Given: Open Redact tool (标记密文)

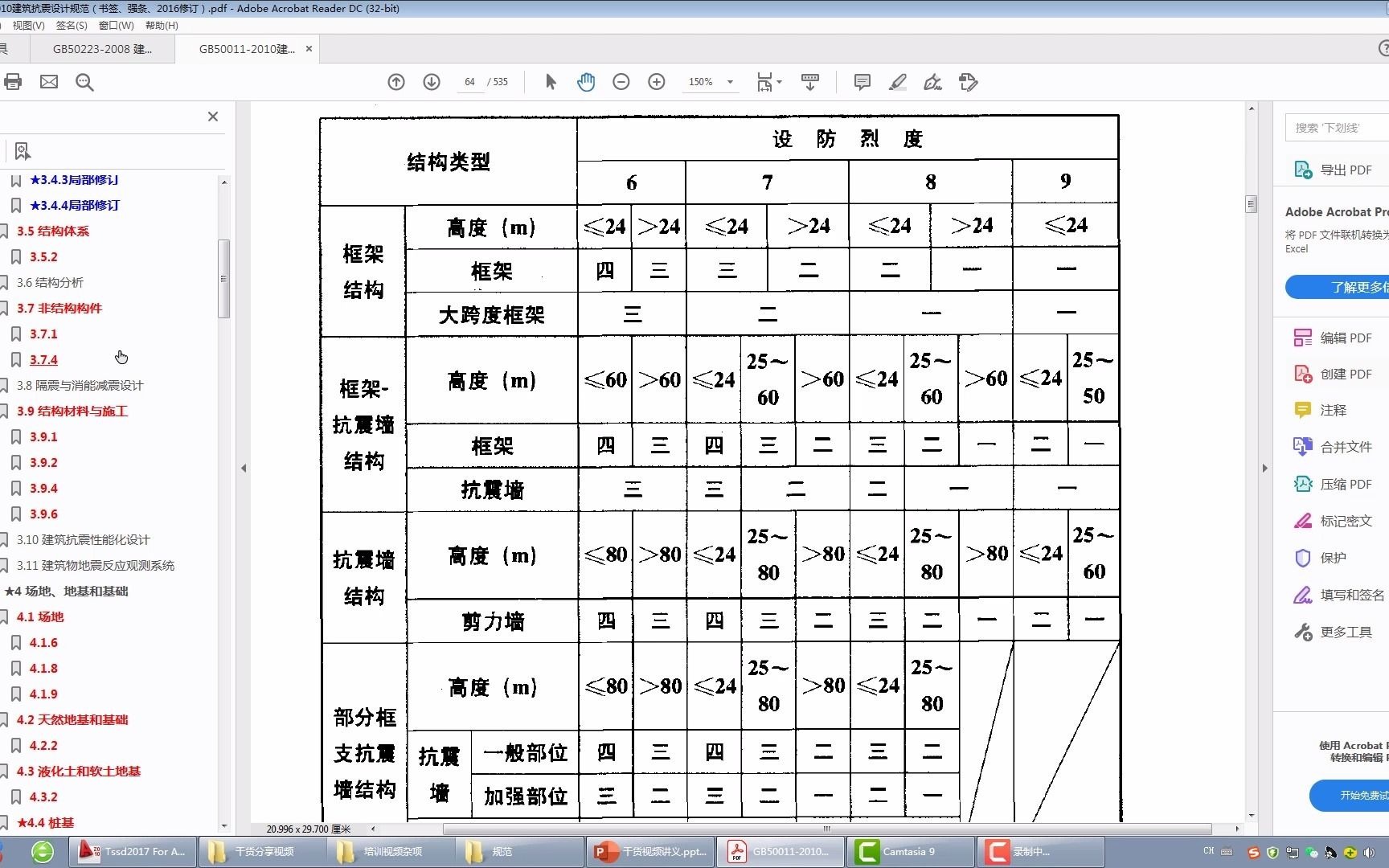Looking at the screenshot, I should pyautogui.click(x=1334, y=521).
